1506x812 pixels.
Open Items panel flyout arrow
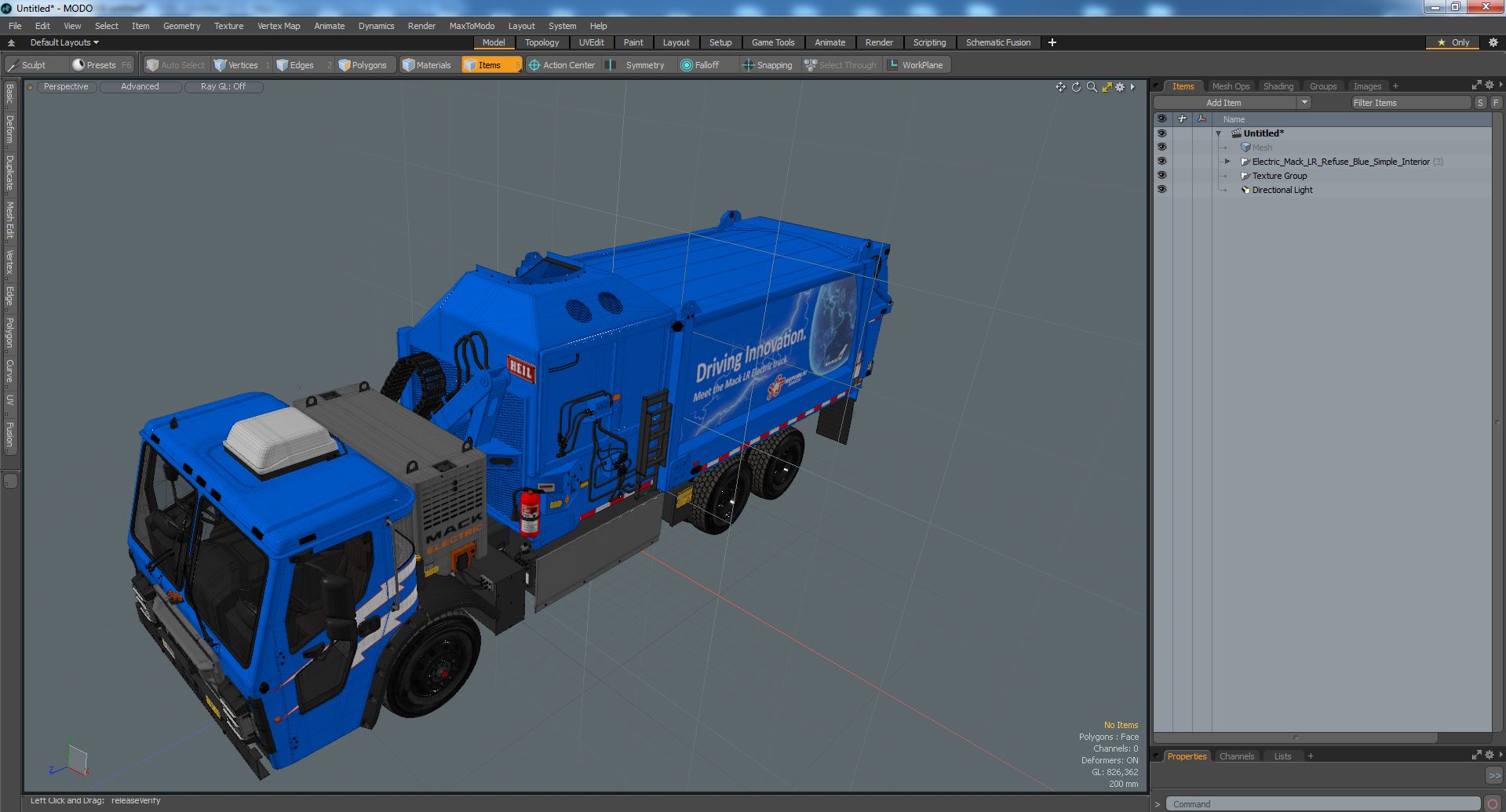click(1501, 85)
